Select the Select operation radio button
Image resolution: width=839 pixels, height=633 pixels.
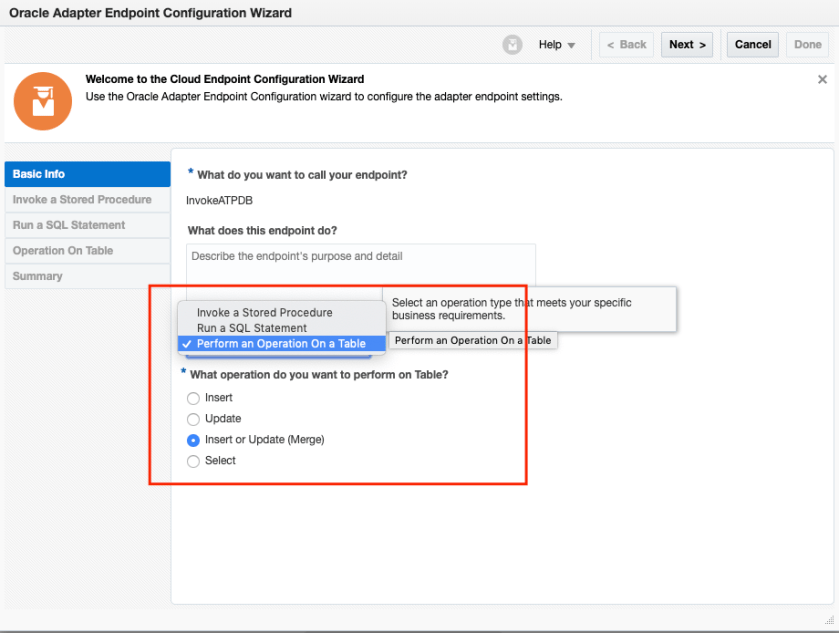tap(194, 461)
